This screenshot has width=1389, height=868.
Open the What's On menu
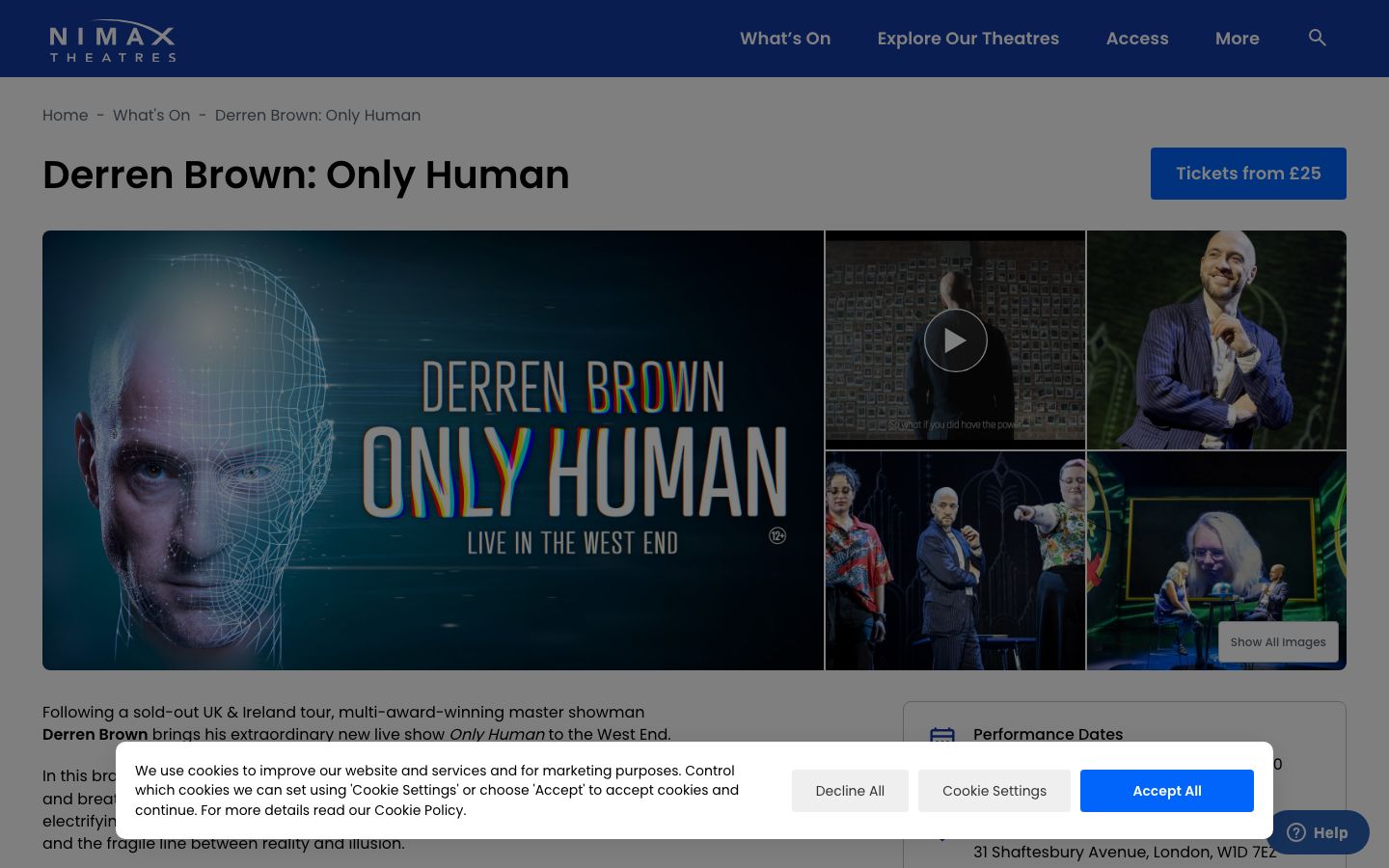click(x=785, y=39)
